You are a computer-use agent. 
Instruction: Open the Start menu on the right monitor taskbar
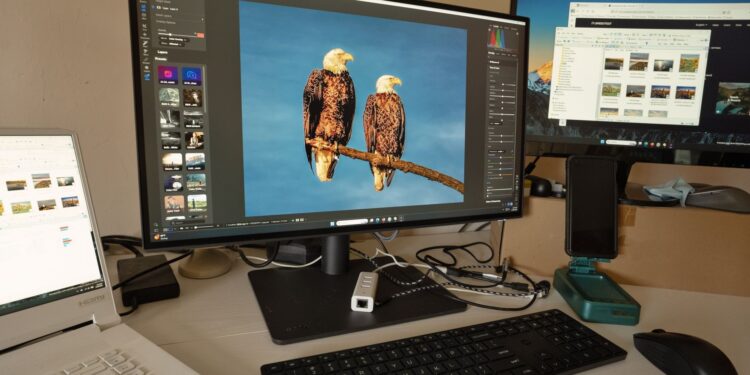coord(601,142)
